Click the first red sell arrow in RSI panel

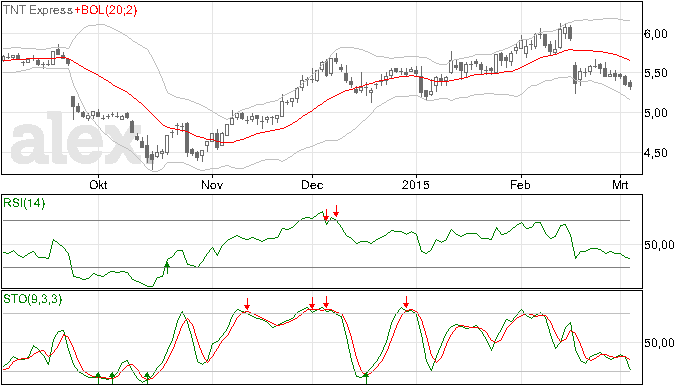(x=326, y=215)
